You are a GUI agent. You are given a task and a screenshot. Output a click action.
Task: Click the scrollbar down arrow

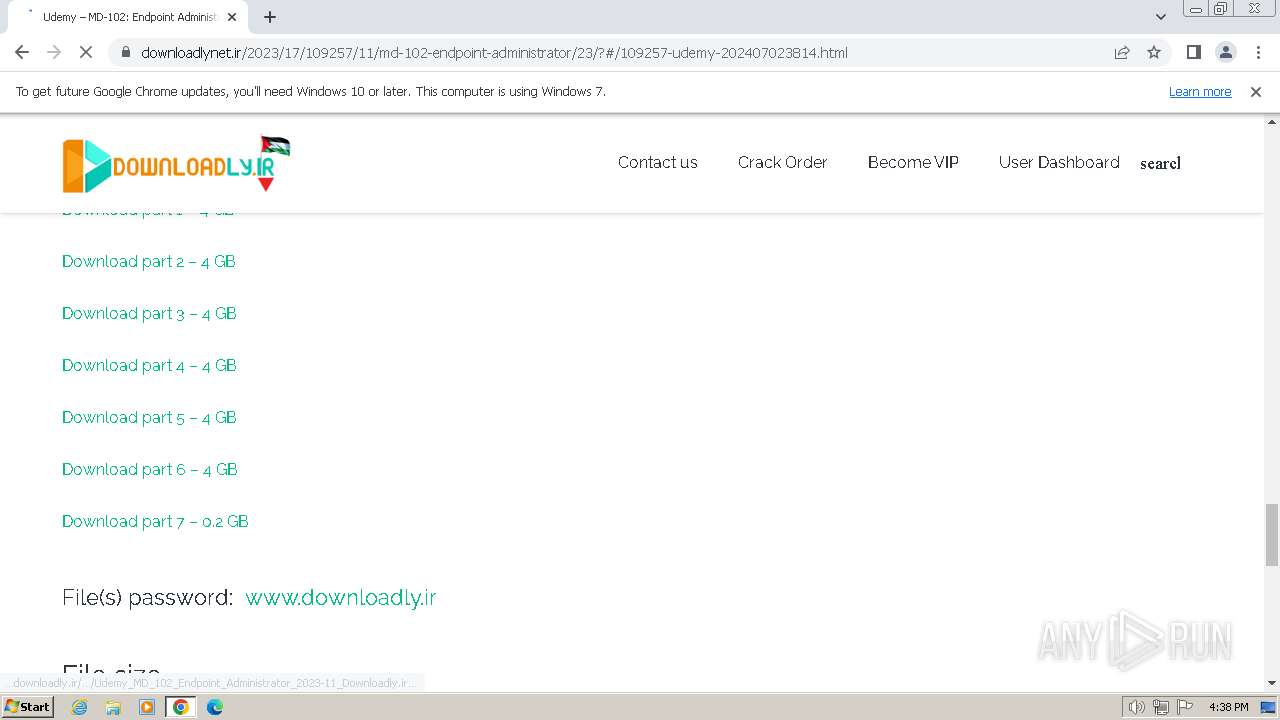[1272, 683]
